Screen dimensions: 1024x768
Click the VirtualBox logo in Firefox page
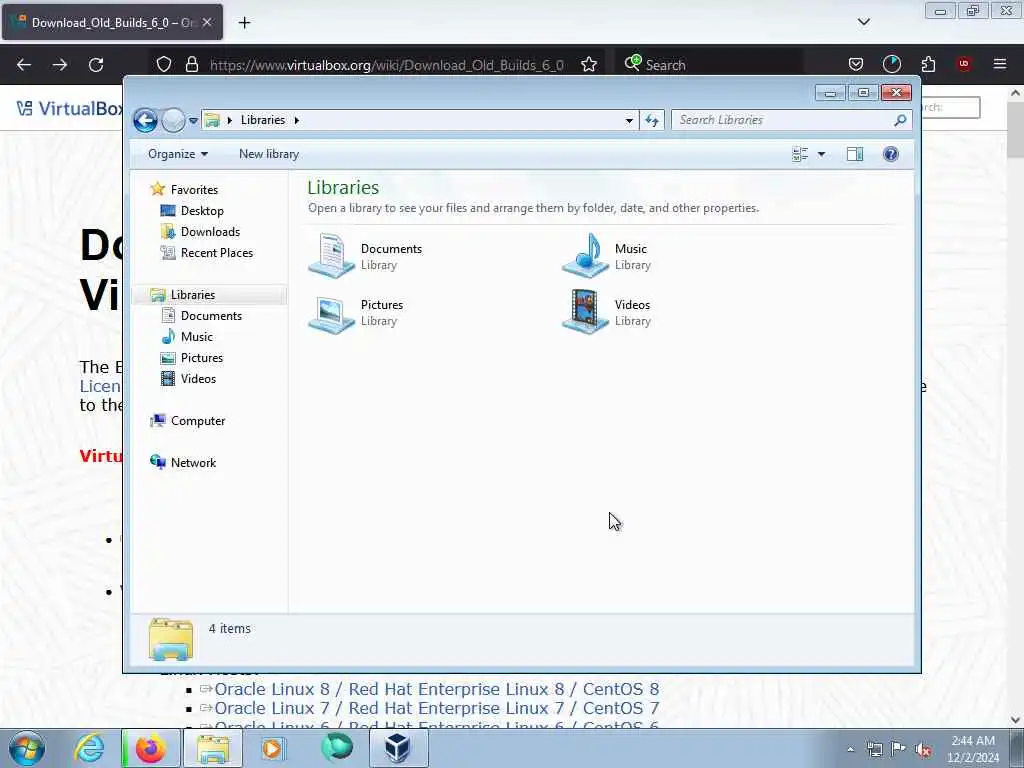(69, 108)
